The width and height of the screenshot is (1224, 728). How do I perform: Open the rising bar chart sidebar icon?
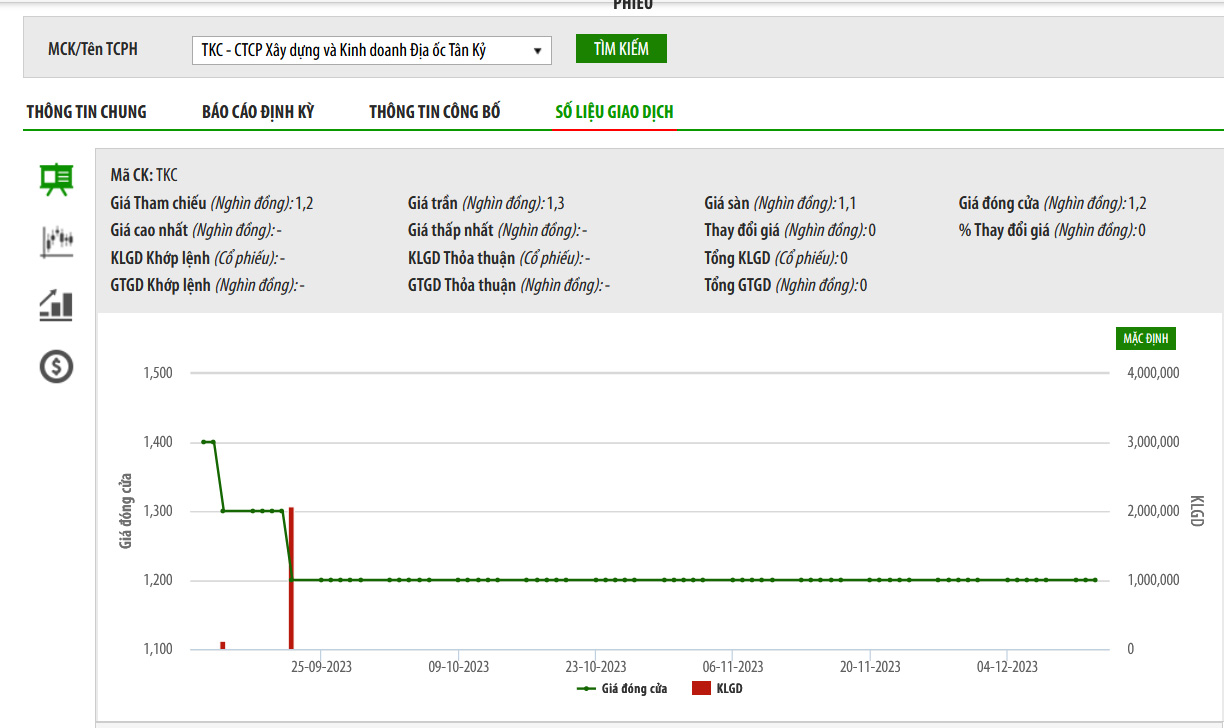coord(56,305)
